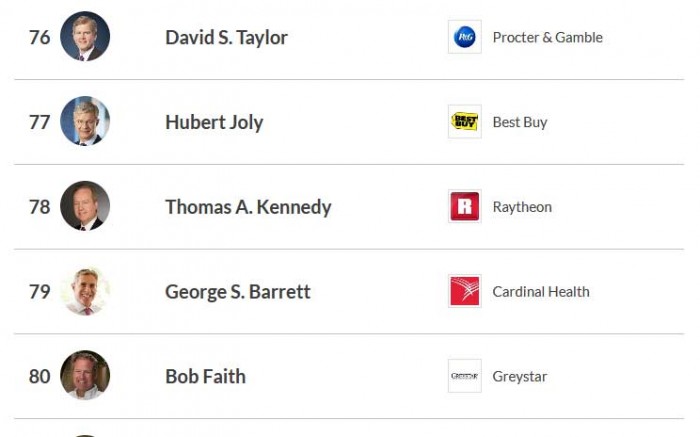Open David S. Taylor's name link

tap(226, 38)
